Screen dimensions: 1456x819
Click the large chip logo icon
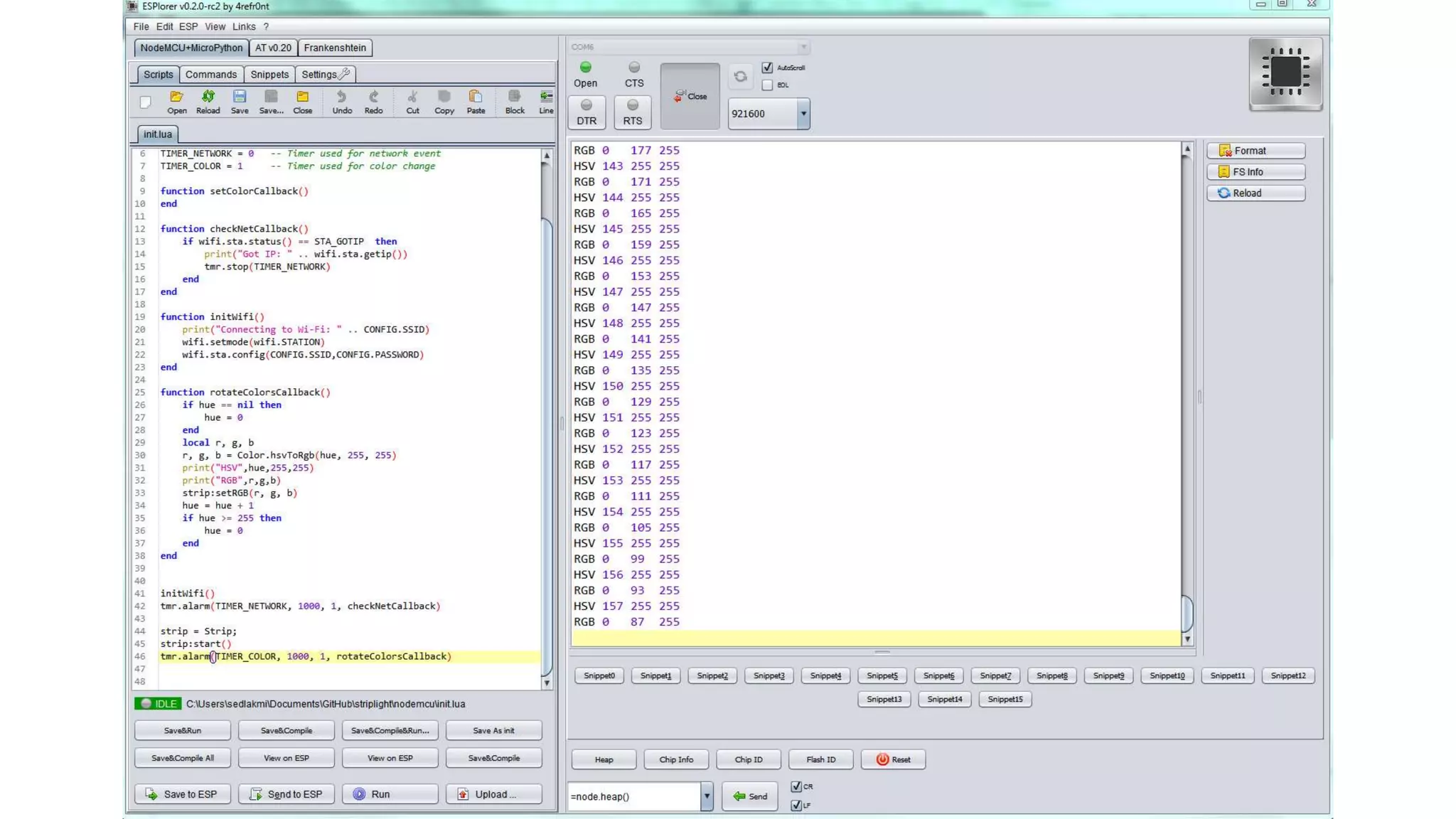coord(1285,73)
